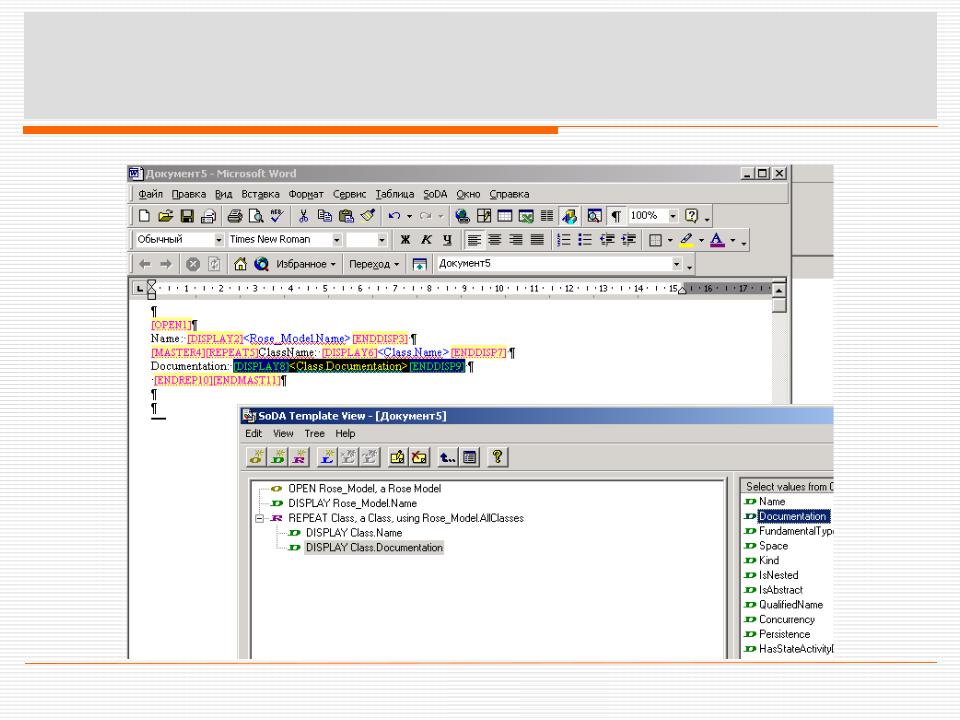Apply yellow highlight color
The image size is (960, 720).
coord(687,240)
